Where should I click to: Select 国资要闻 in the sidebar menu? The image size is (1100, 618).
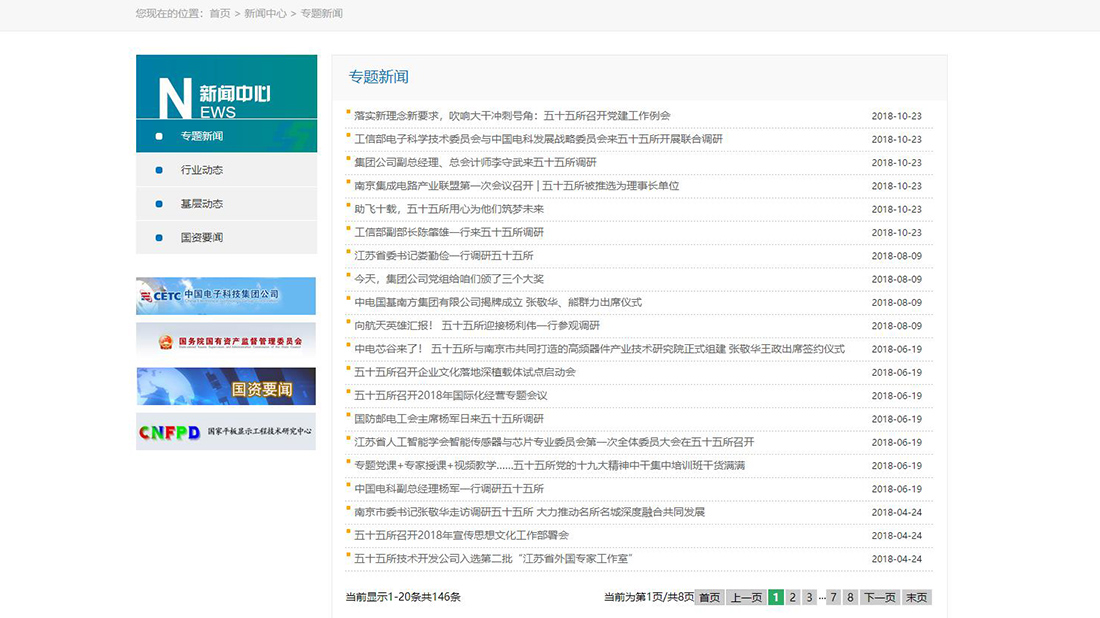tap(226, 237)
